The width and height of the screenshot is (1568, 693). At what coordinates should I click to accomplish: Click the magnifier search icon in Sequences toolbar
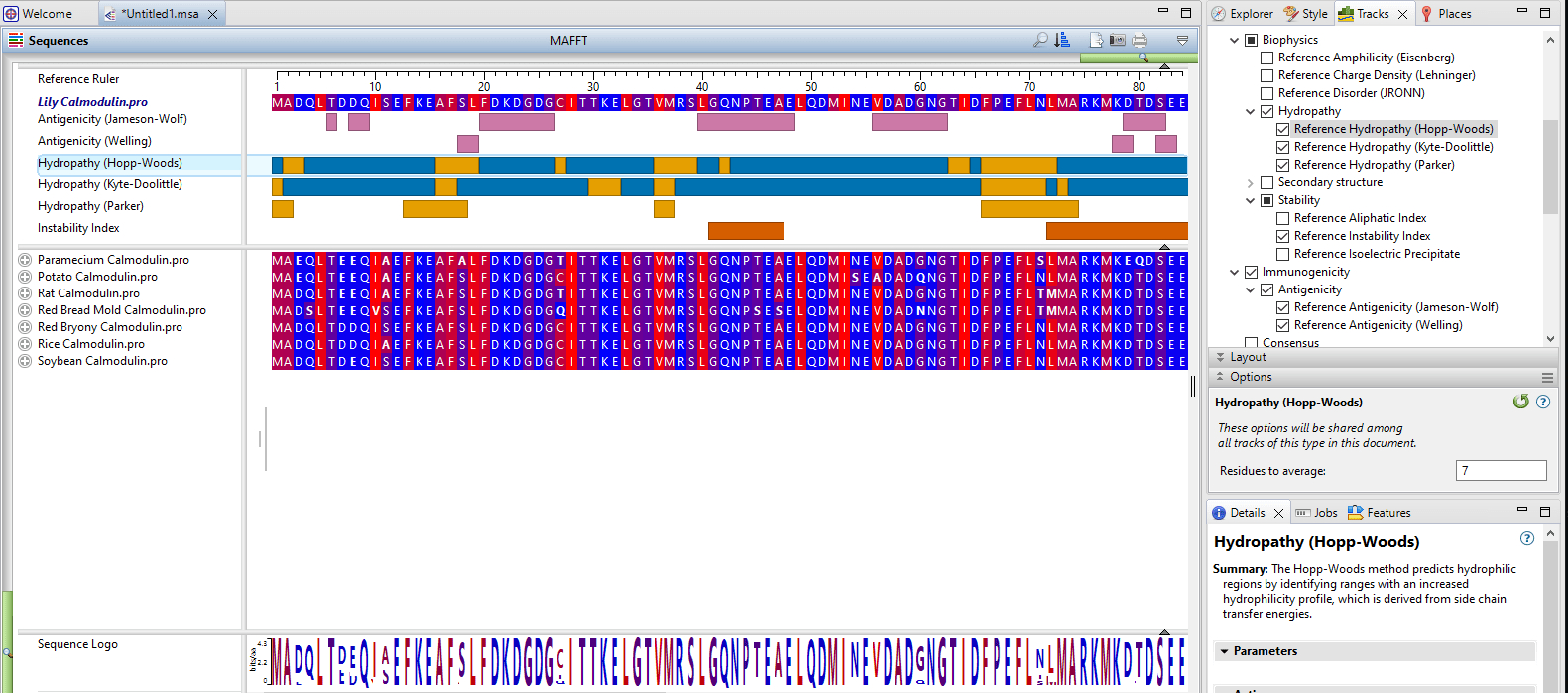pos(1040,40)
